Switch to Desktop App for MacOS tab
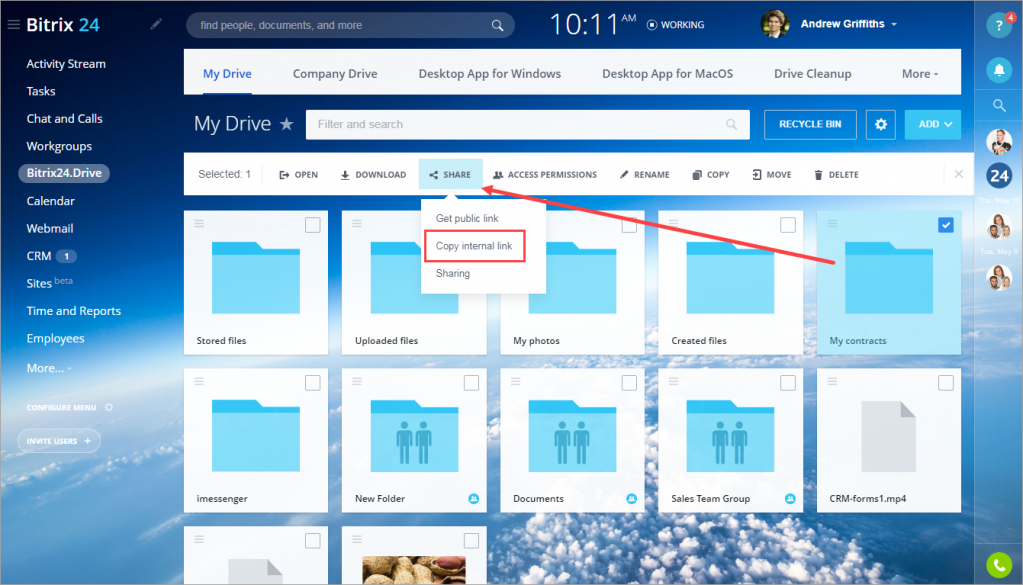 (x=667, y=74)
